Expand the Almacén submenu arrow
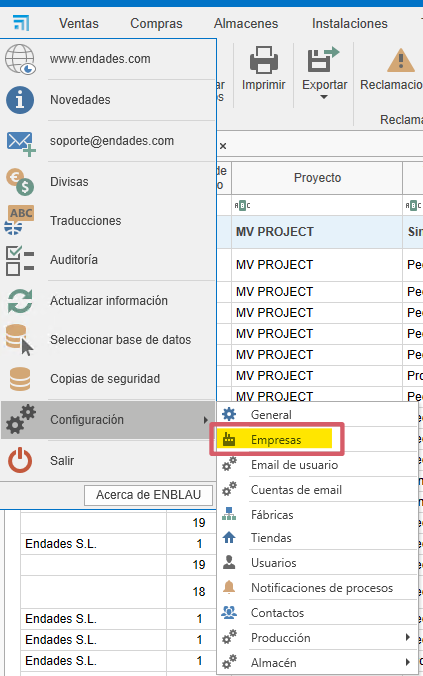This screenshot has width=423, height=676. [x=407, y=662]
